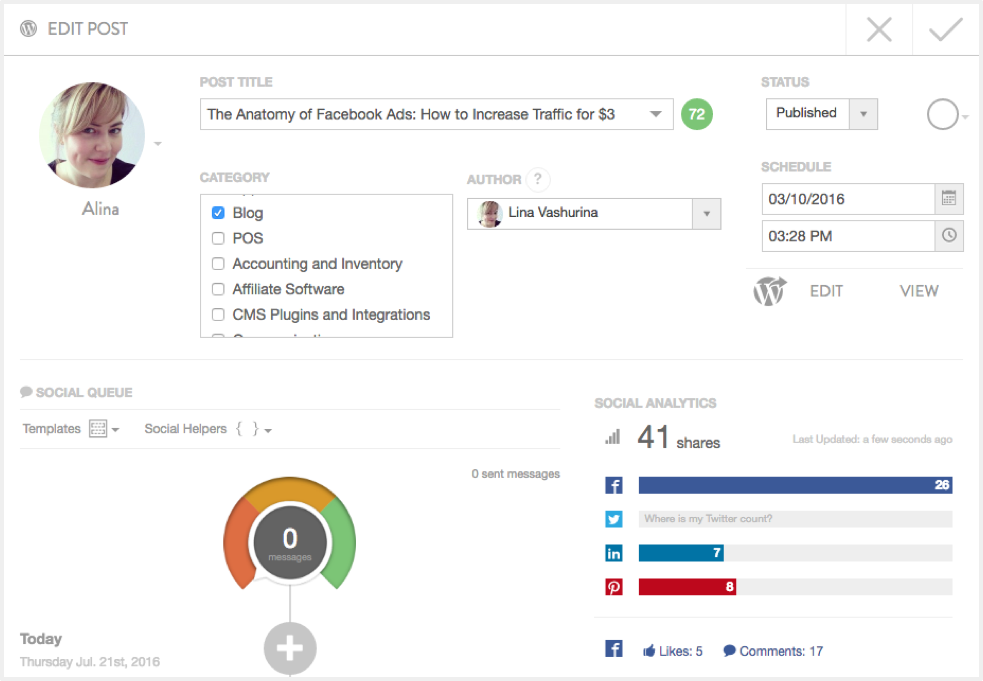Click the Social Helpers curly braces icon
This screenshot has width=983, height=681.
(x=247, y=428)
